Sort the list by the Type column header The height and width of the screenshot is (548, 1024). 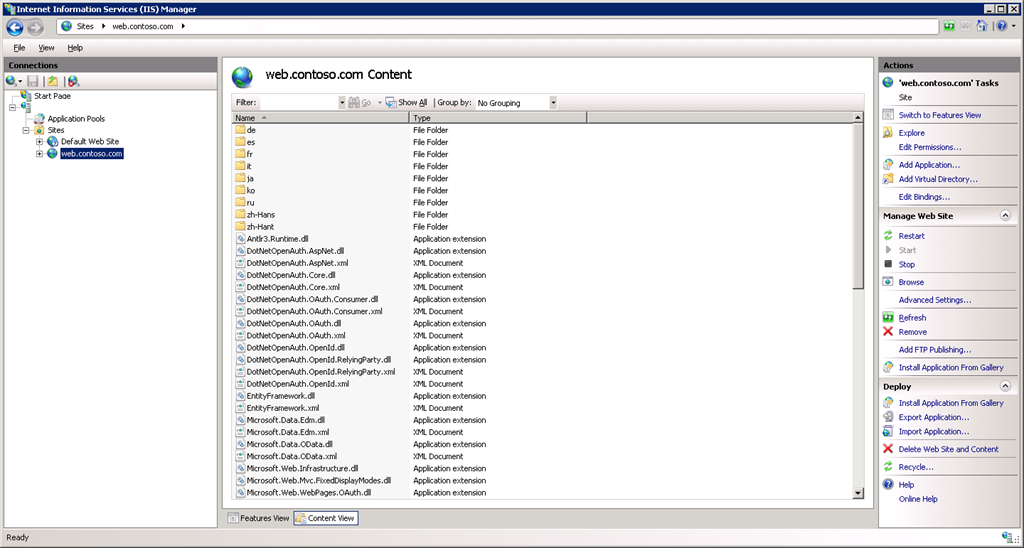[x=498, y=118]
